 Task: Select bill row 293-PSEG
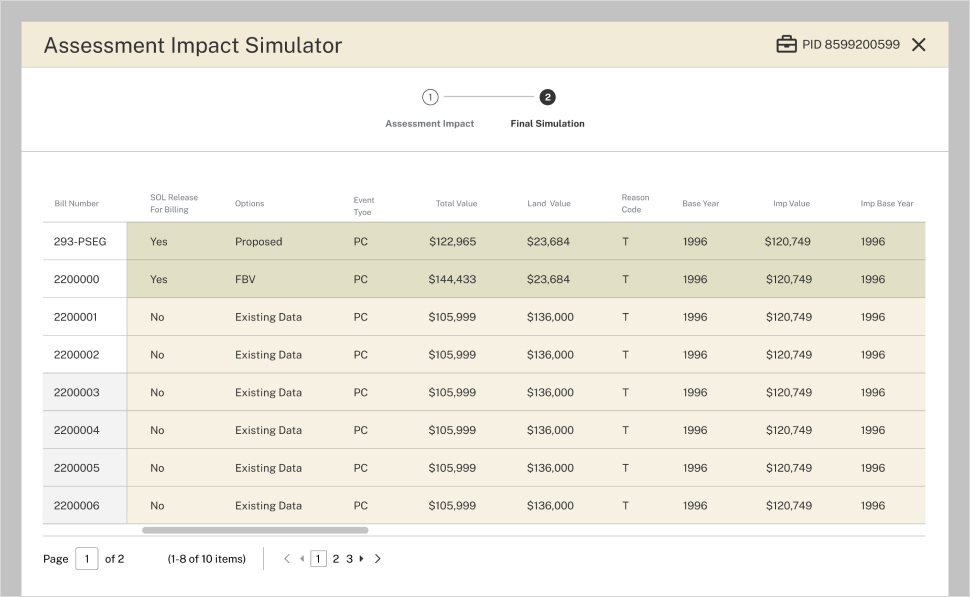point(80,242)
